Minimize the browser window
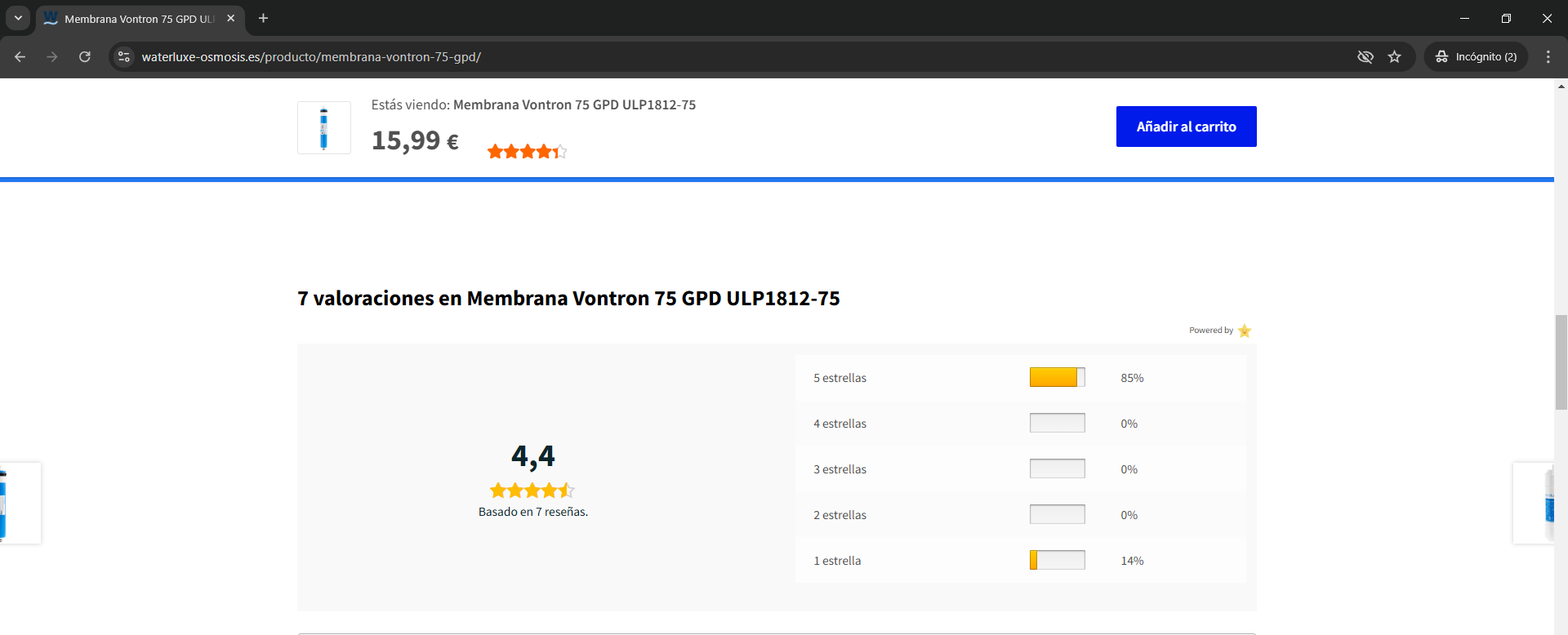The image size is (1568, 635). click(1464, 18)
